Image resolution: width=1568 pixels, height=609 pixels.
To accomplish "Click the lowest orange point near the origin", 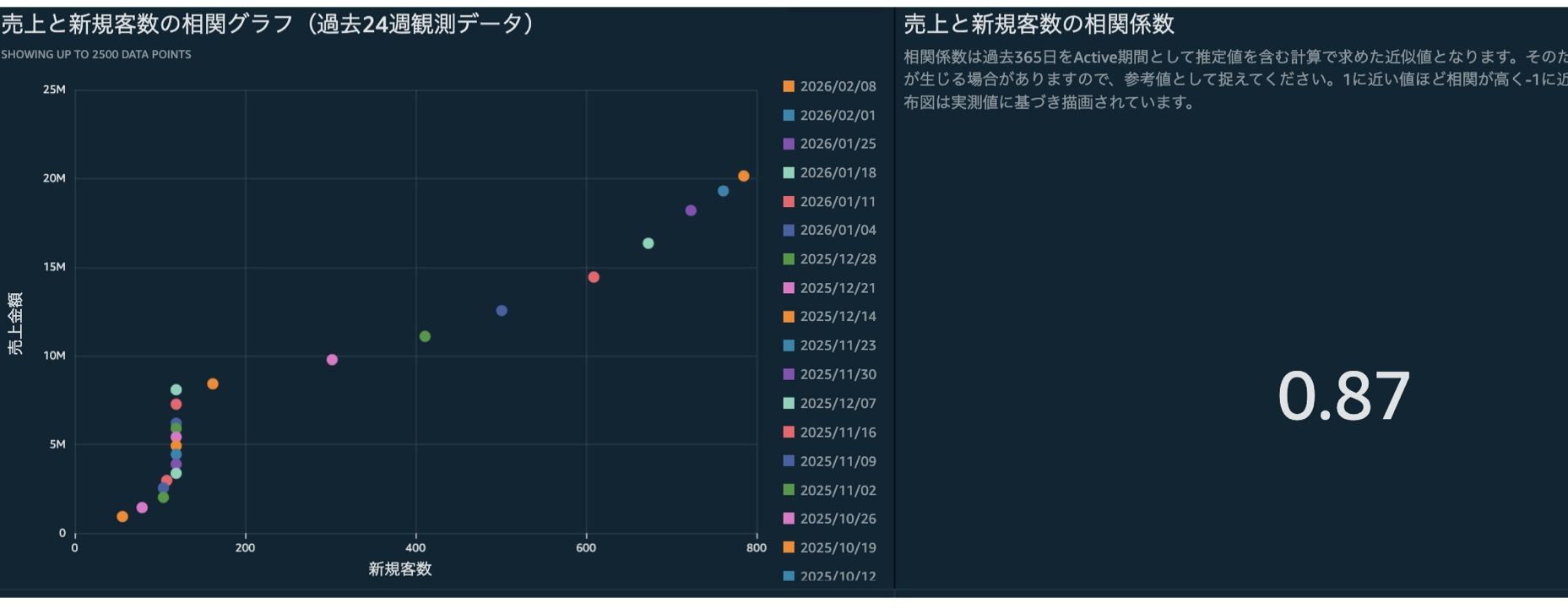I will [122, 517].
